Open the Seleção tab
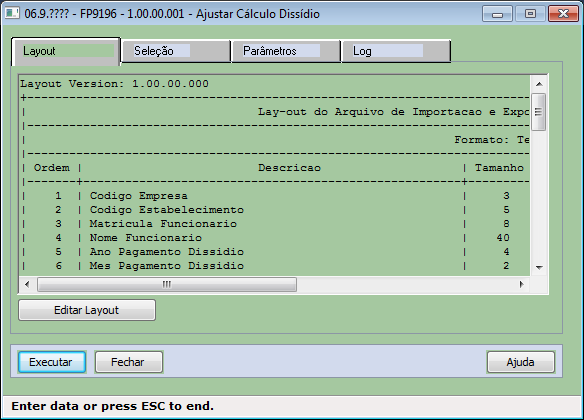The width and height of the screenshot is (584, 420). point(175,51)
